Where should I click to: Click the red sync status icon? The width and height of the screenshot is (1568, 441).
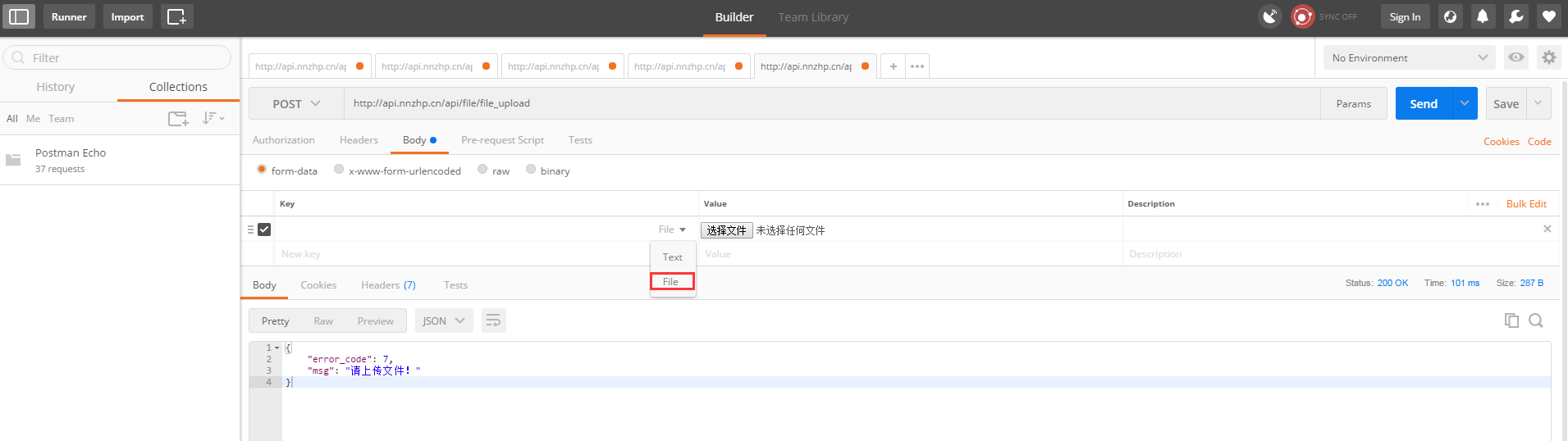pyautogui.click(x=1302, y=16)
